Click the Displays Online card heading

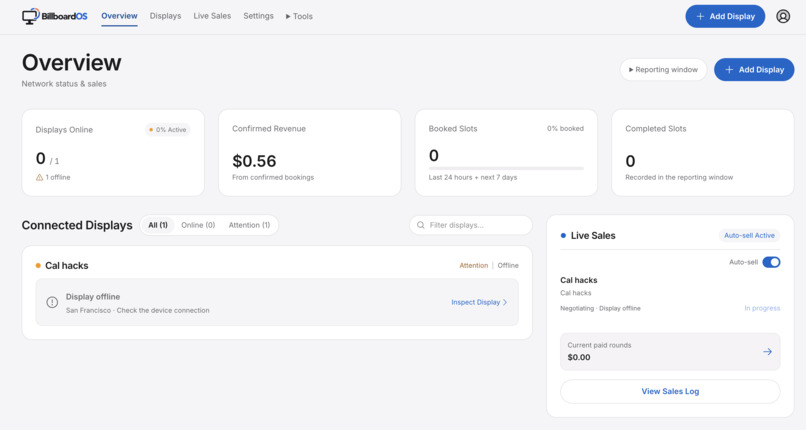pos(64,130)
